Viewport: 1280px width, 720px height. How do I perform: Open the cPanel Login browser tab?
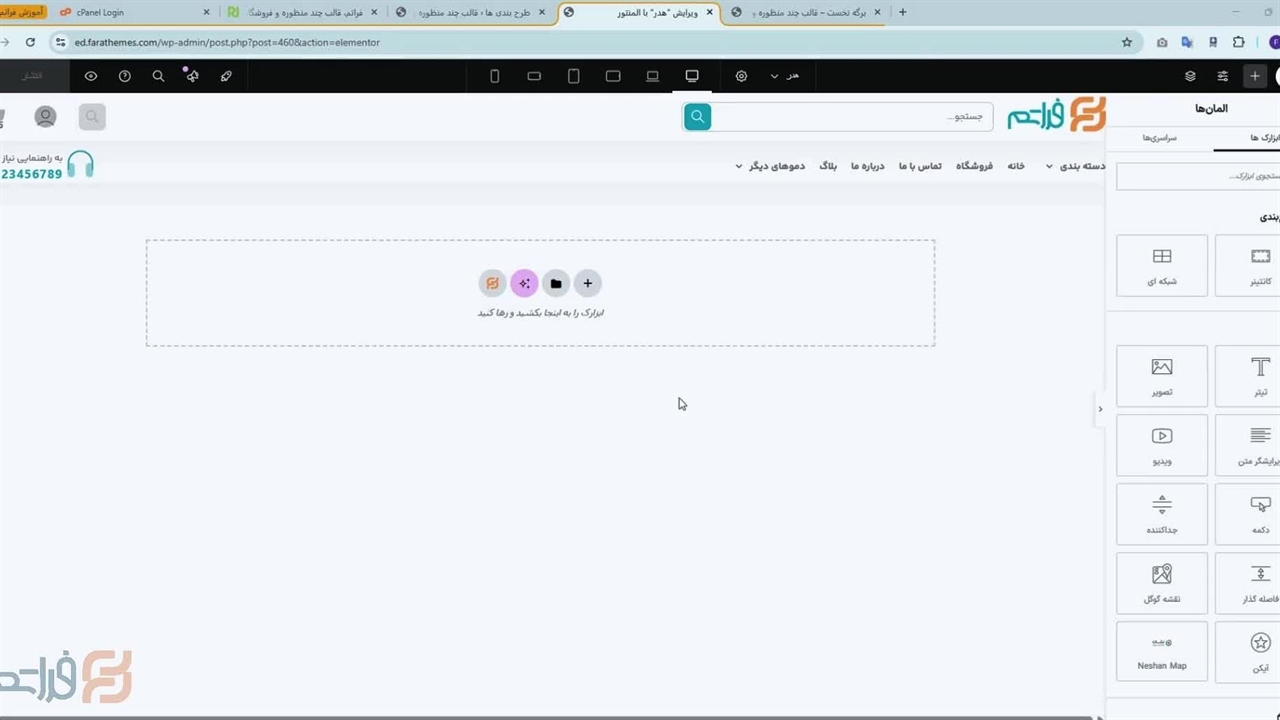point(100,13)
